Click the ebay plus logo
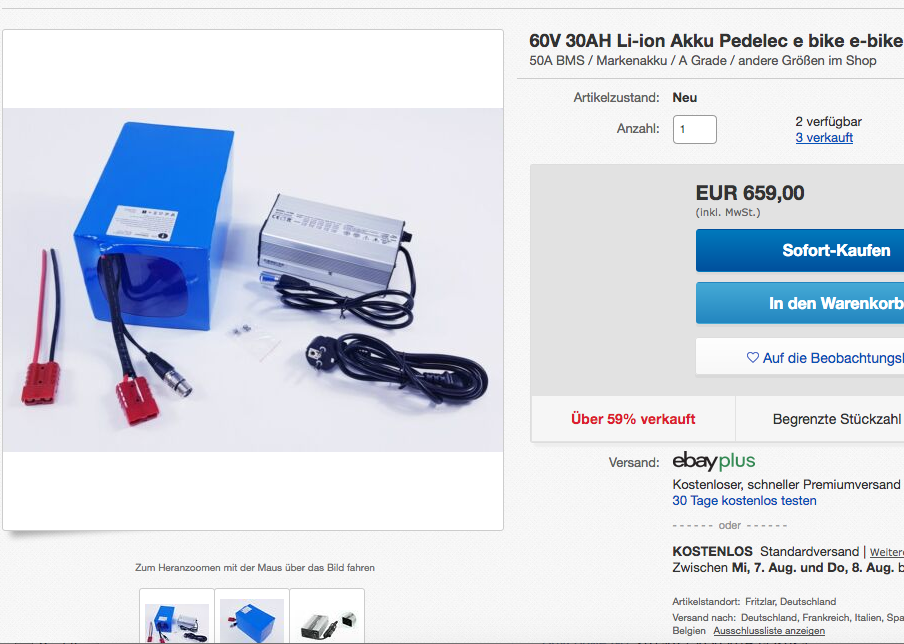This screenshot has width=904, height=644. 714,461
